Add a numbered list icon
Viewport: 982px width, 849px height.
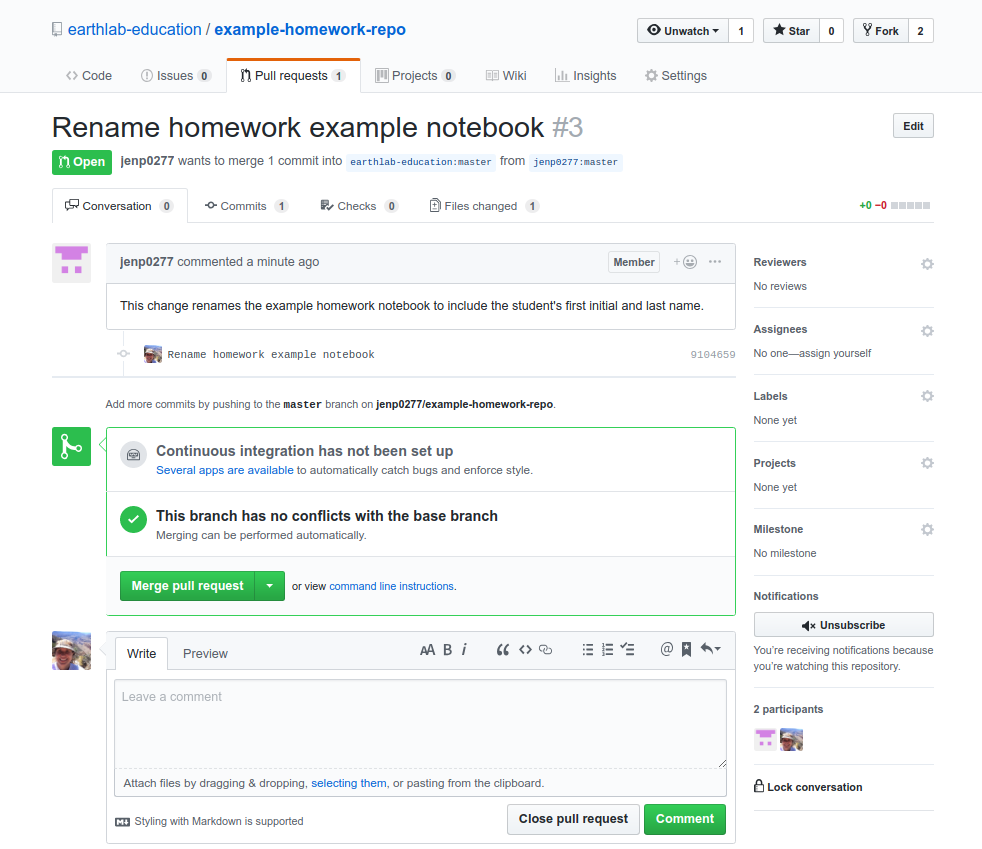607,650
